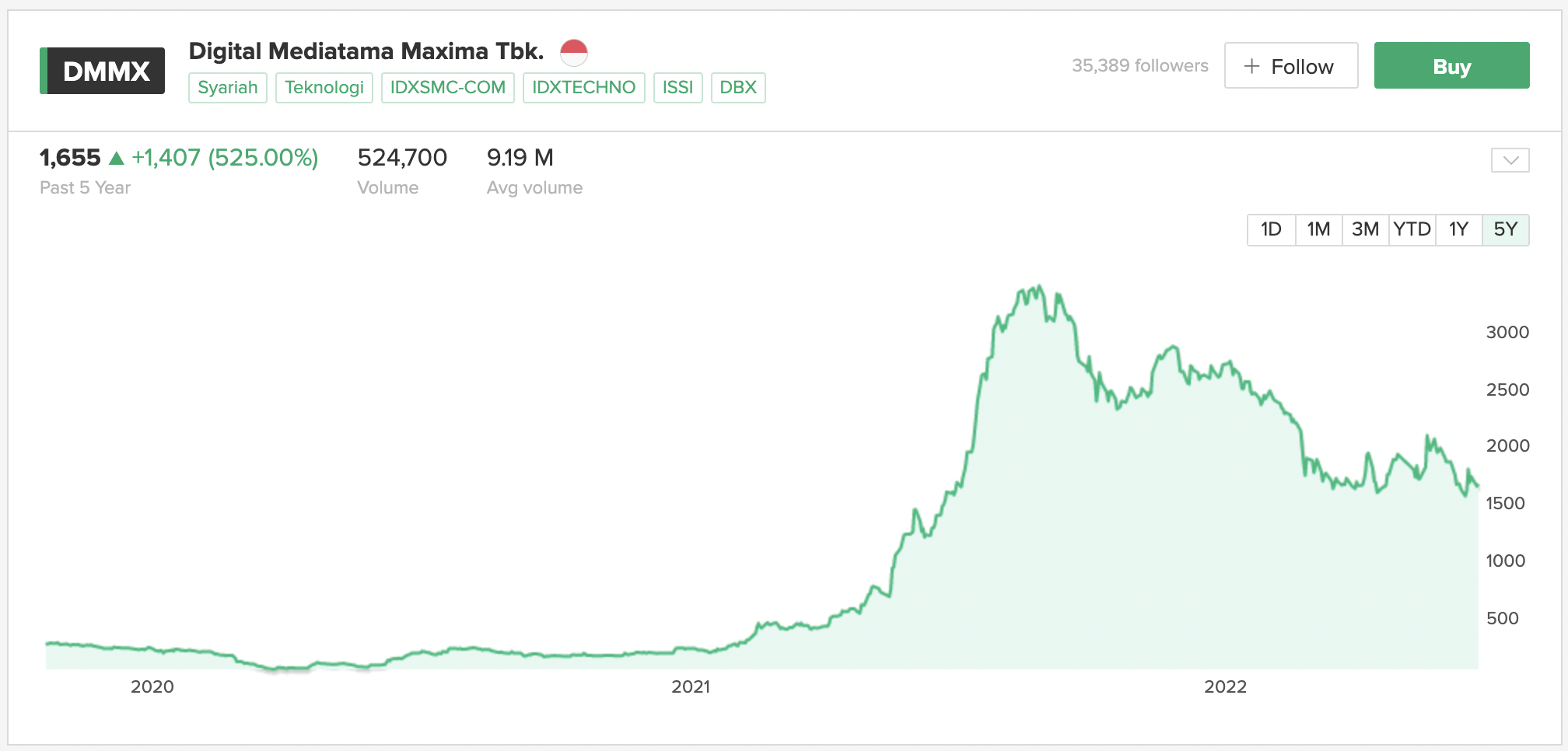
Task: Open the ISSI index tag
Action: click(x=677, y=87)
